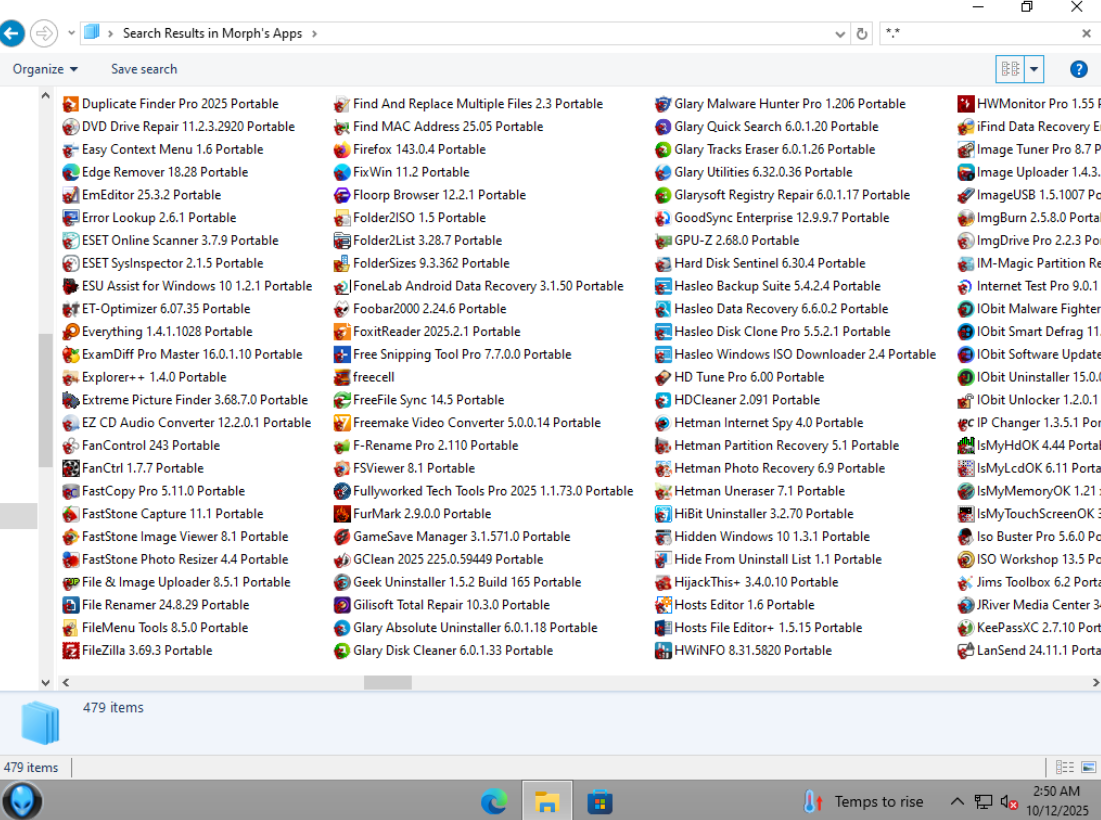The image size is (1101, 820).
Task: Click chevron before Search Results breadcrumb
Action: (x=110, y=33)
